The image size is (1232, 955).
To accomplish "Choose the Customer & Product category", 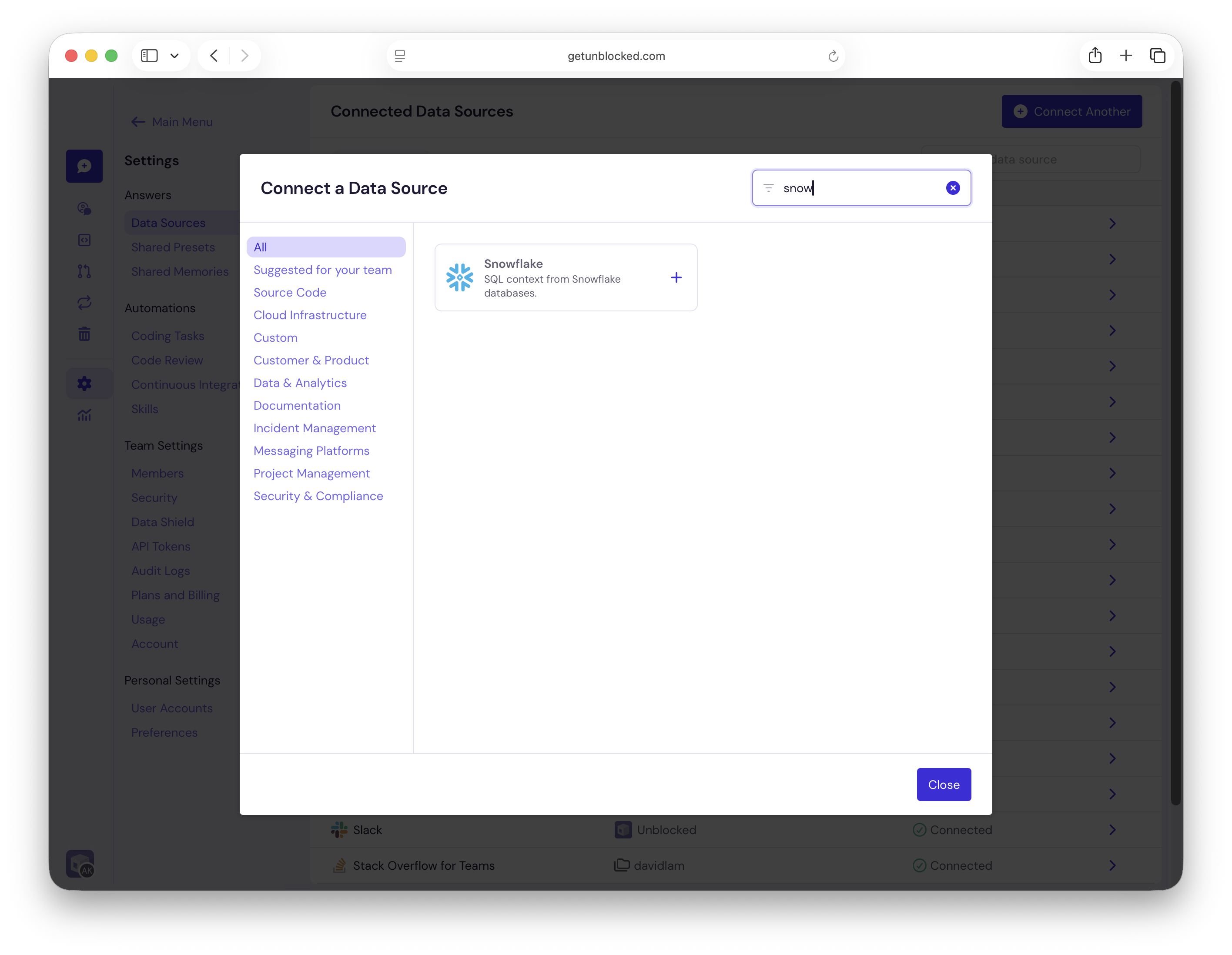I will tap(311, 360).
